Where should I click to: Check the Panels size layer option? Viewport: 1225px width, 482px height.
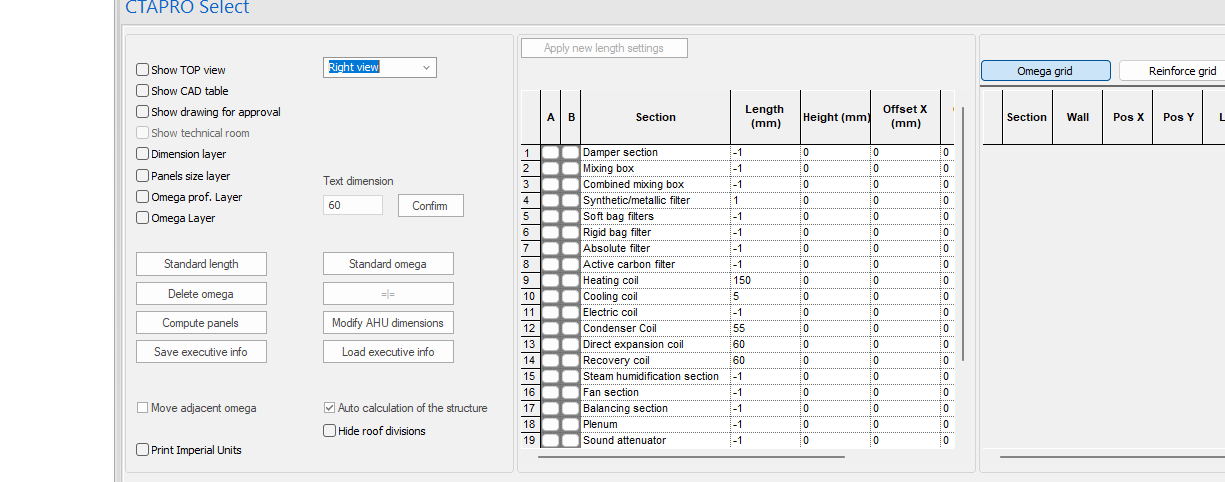click(143, 176)
